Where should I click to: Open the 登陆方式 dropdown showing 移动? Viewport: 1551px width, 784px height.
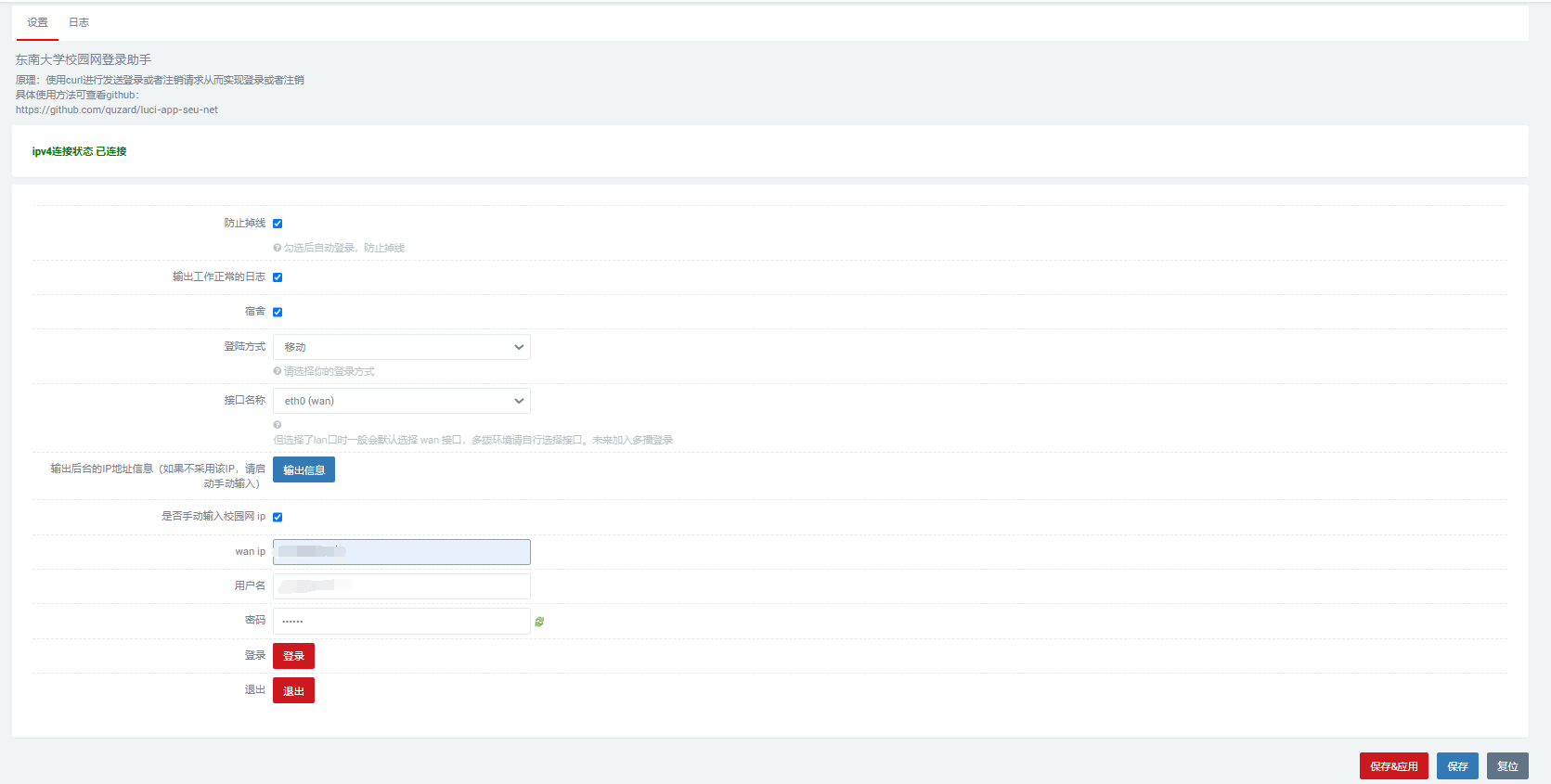402,347
